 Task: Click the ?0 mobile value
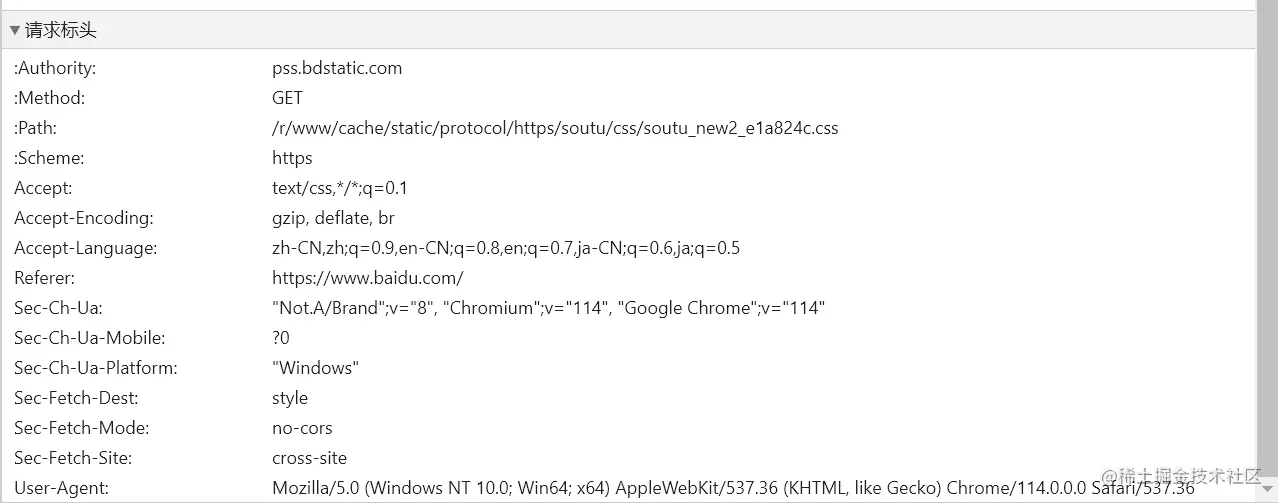[281, 338]
